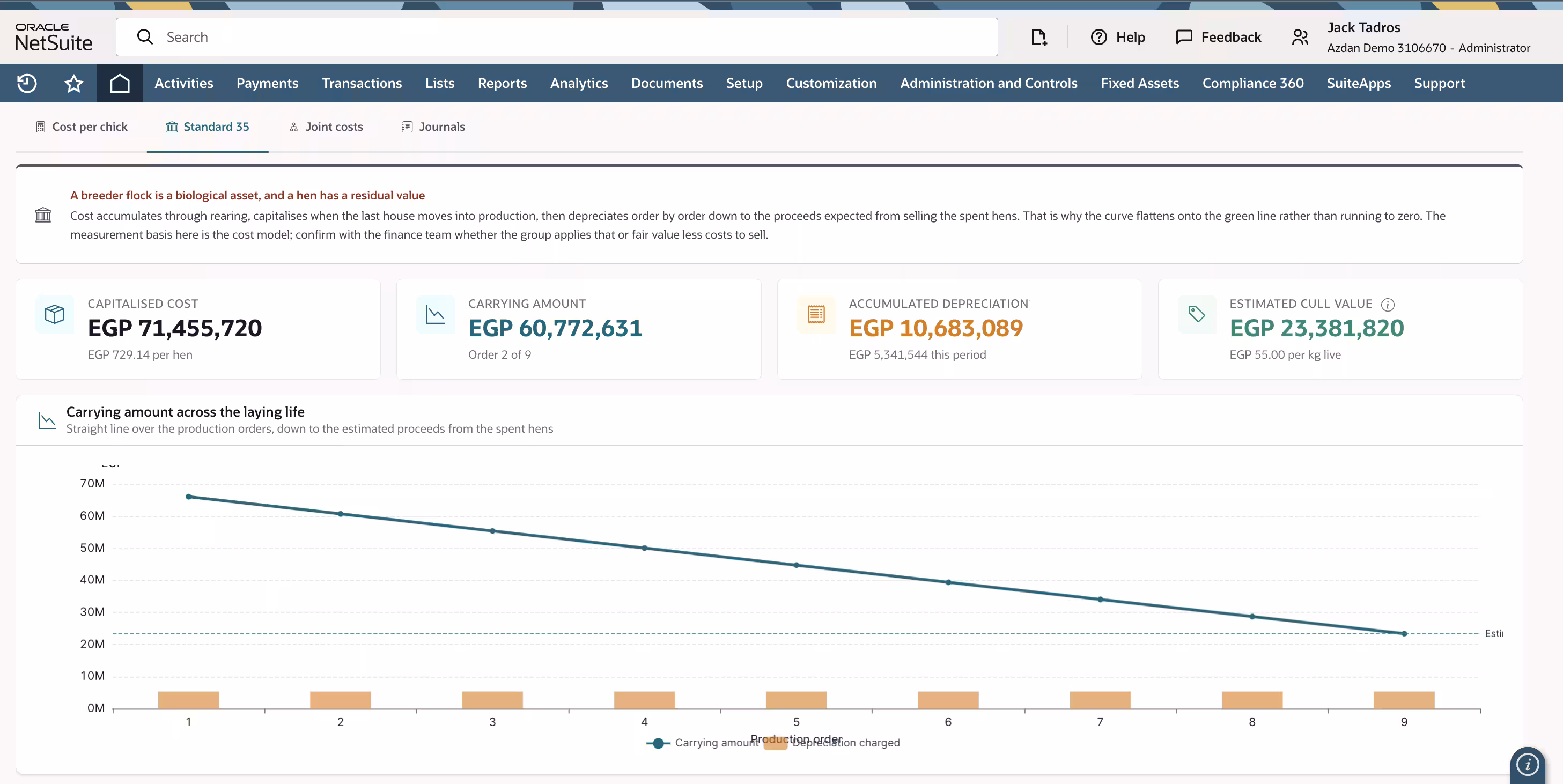Viewport: 1563px width, 784px height.
Task: Open the Jack Tadros account name
Action: [1363, 28]
